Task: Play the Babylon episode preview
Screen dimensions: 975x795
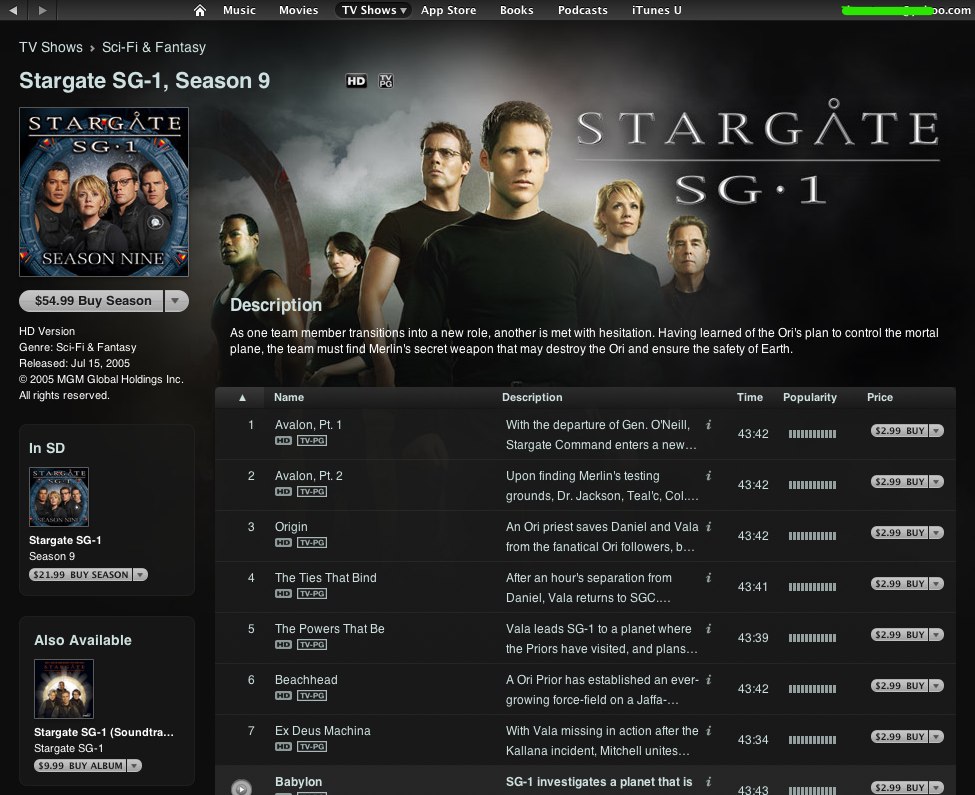Action: coord(241,788)
